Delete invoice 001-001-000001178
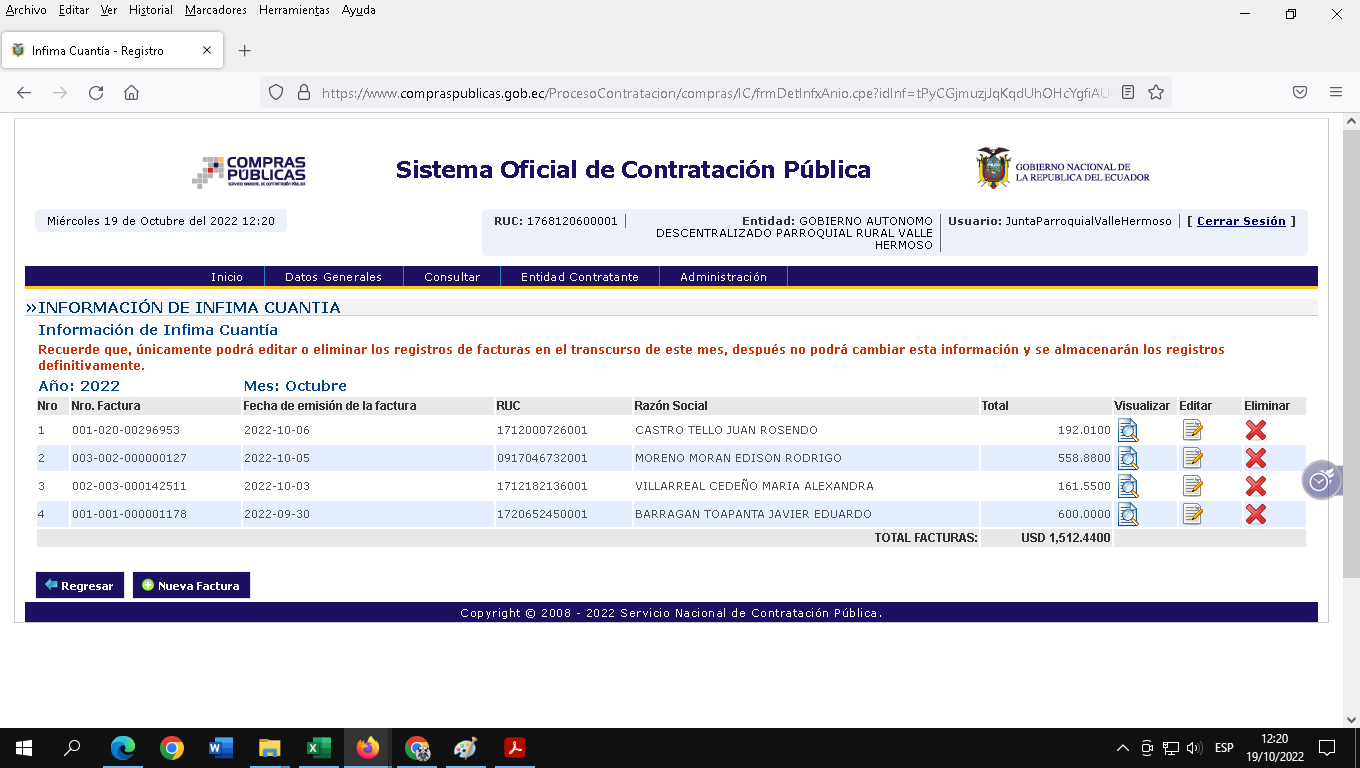The width and height of the screenshot is (1360, 768). 1256,515
